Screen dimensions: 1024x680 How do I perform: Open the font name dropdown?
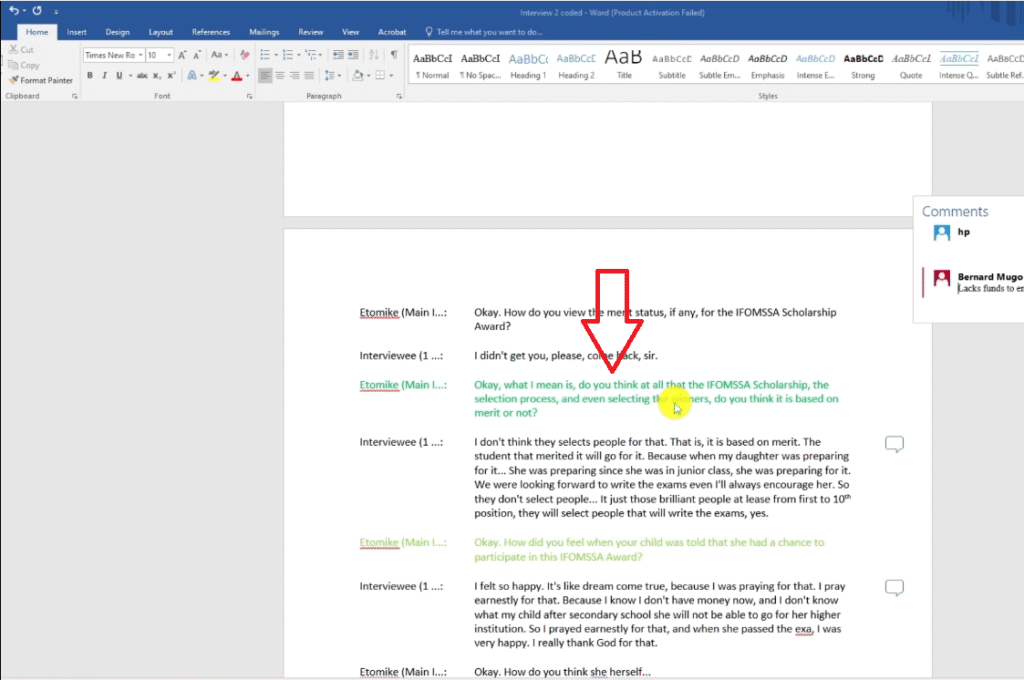(x=141, y=55)
